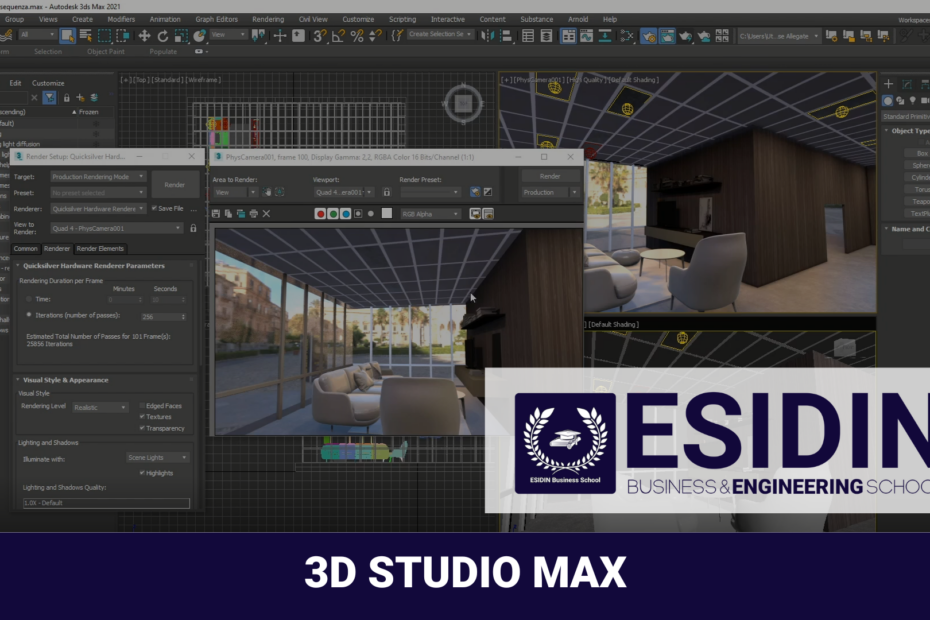The height and width of the screenshot is (620, 930).
Task: Disable the Textures checkbox
Action: (140, 417)
